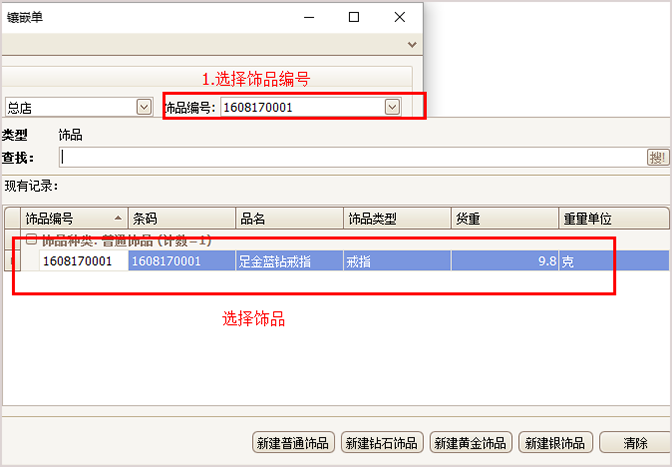Viewport: 672px width, 467px height.
Task: Open the 总店 store dropdown
Action: coord(144,107)
